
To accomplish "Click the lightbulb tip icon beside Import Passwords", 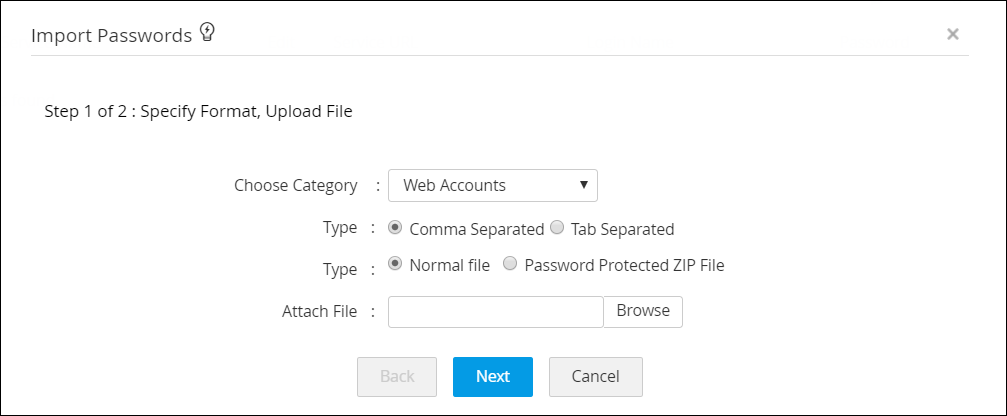I will 208,33.
